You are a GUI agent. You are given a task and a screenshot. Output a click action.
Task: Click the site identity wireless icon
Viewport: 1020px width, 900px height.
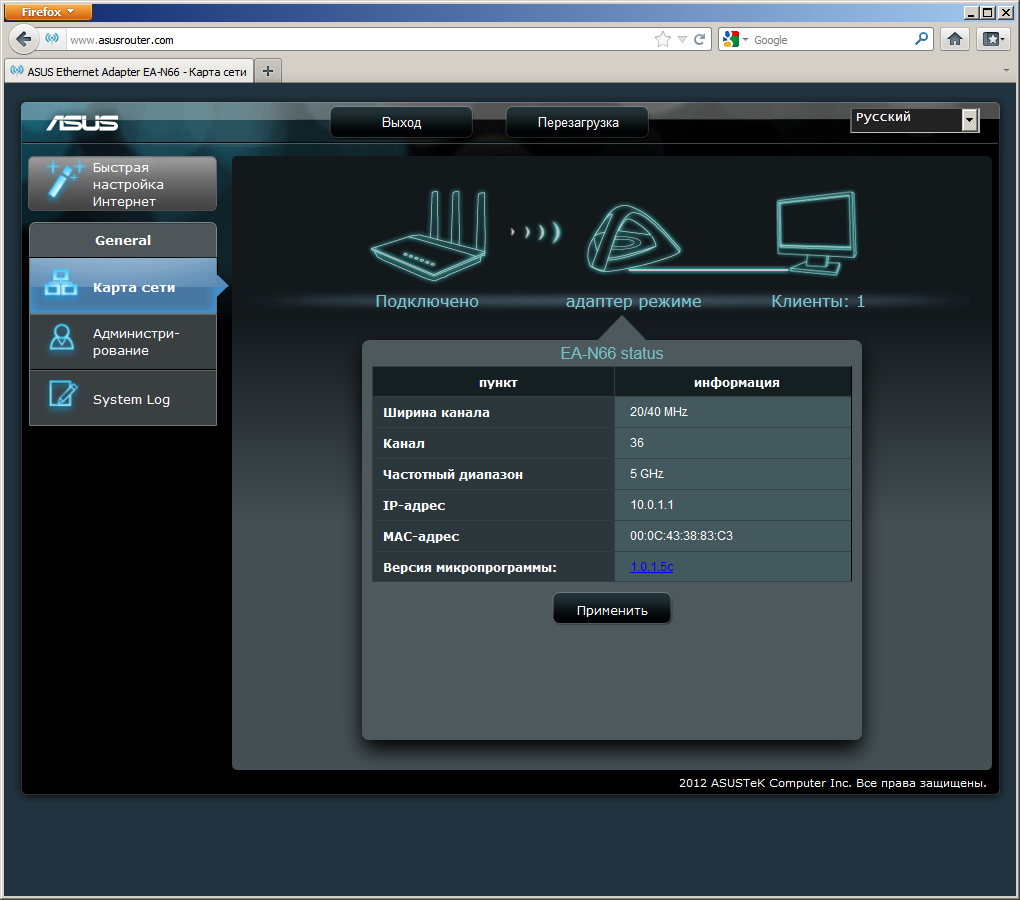coord(52,38)
